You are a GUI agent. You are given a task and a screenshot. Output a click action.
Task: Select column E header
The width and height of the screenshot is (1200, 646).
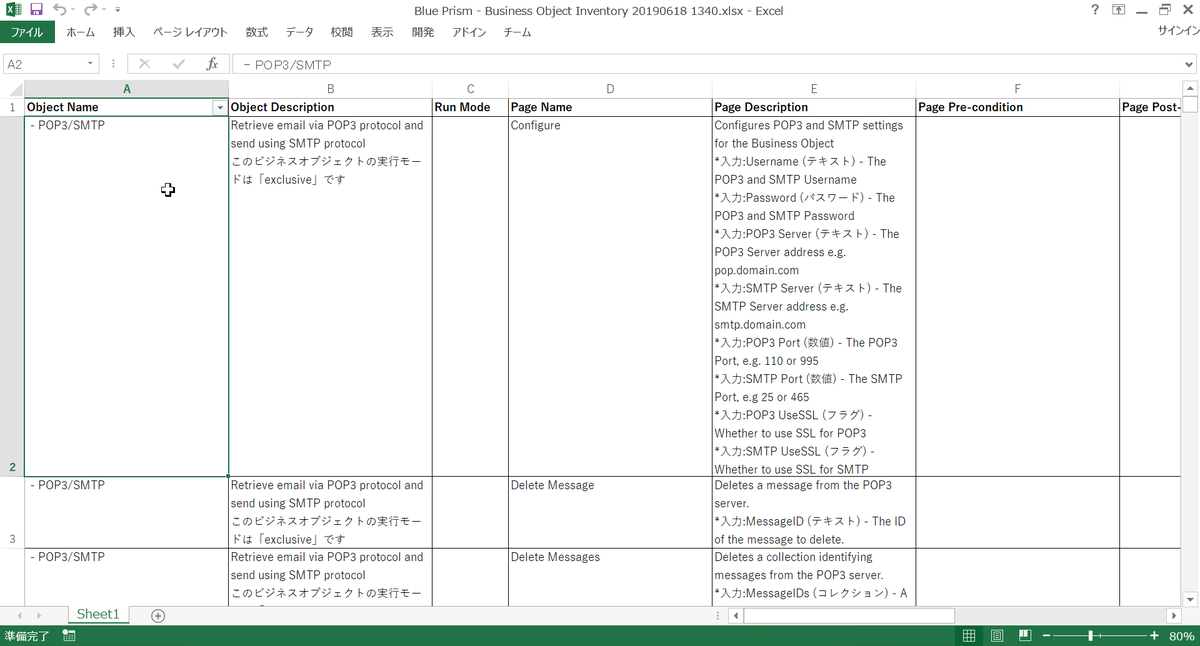click(x=814, y=89)
